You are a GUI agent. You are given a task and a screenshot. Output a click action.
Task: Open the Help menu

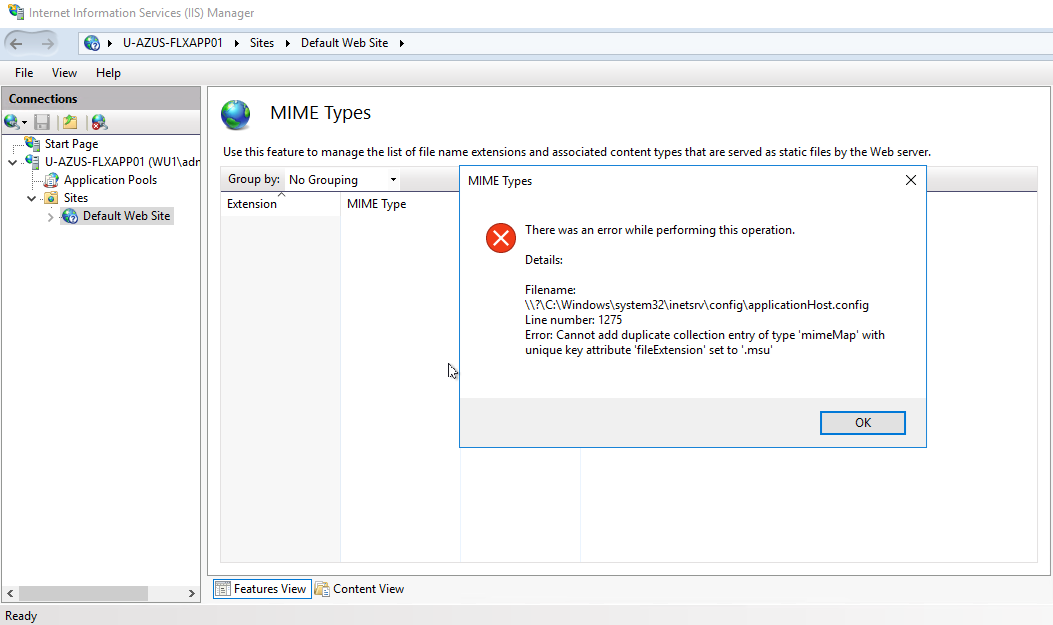[x=108, y=73]
